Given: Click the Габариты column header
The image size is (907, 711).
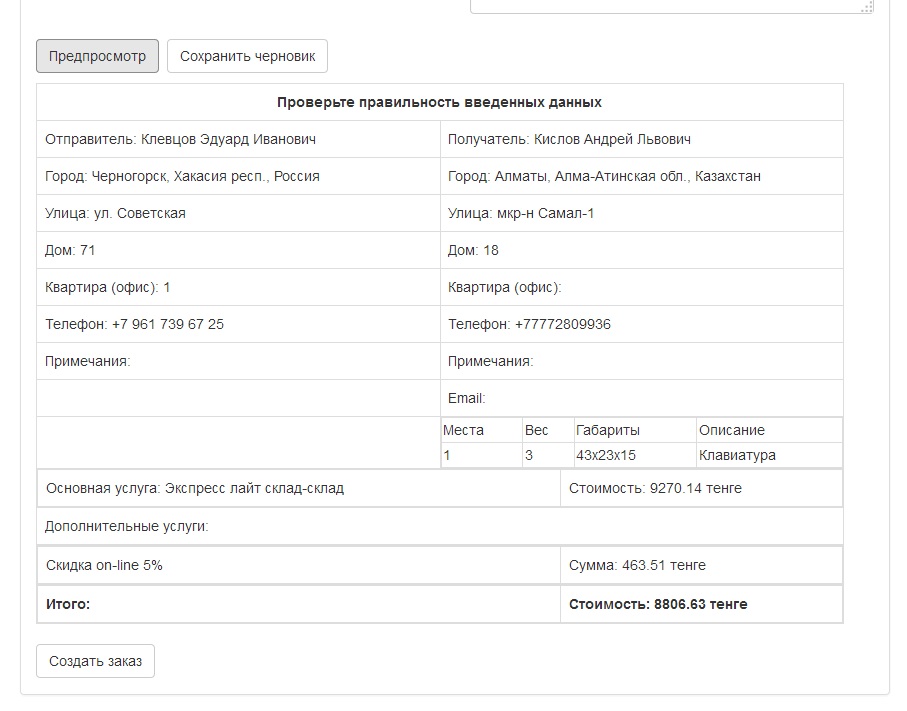Looking at the screenshot, I should pyautogui.click(x=608, y=430).
